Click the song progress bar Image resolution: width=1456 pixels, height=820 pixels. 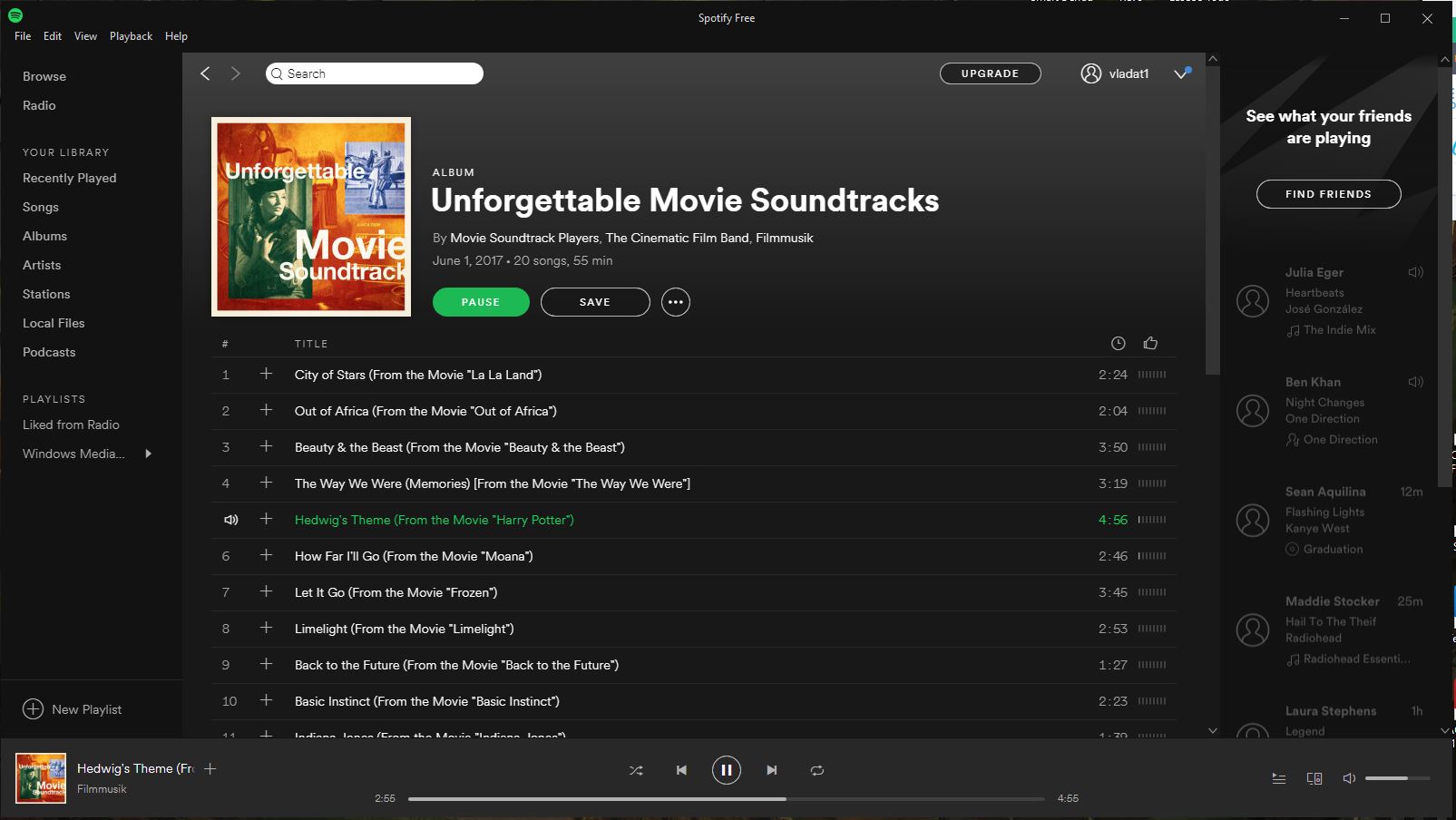click(x=726, y=799)
